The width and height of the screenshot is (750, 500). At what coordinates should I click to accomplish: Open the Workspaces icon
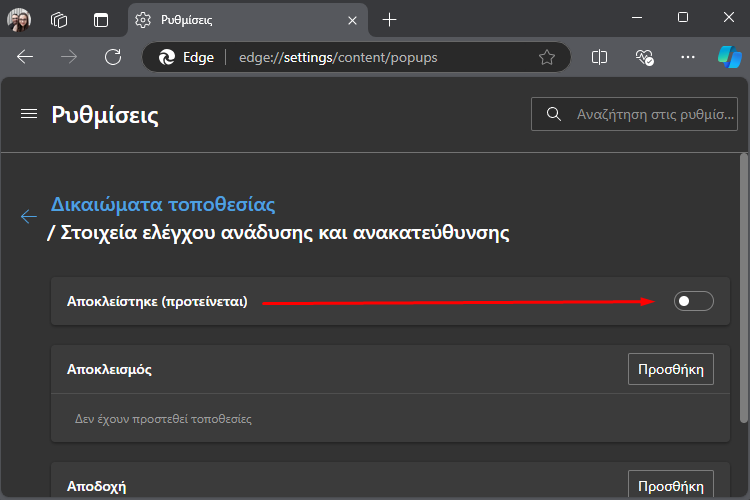click(59, 20)
